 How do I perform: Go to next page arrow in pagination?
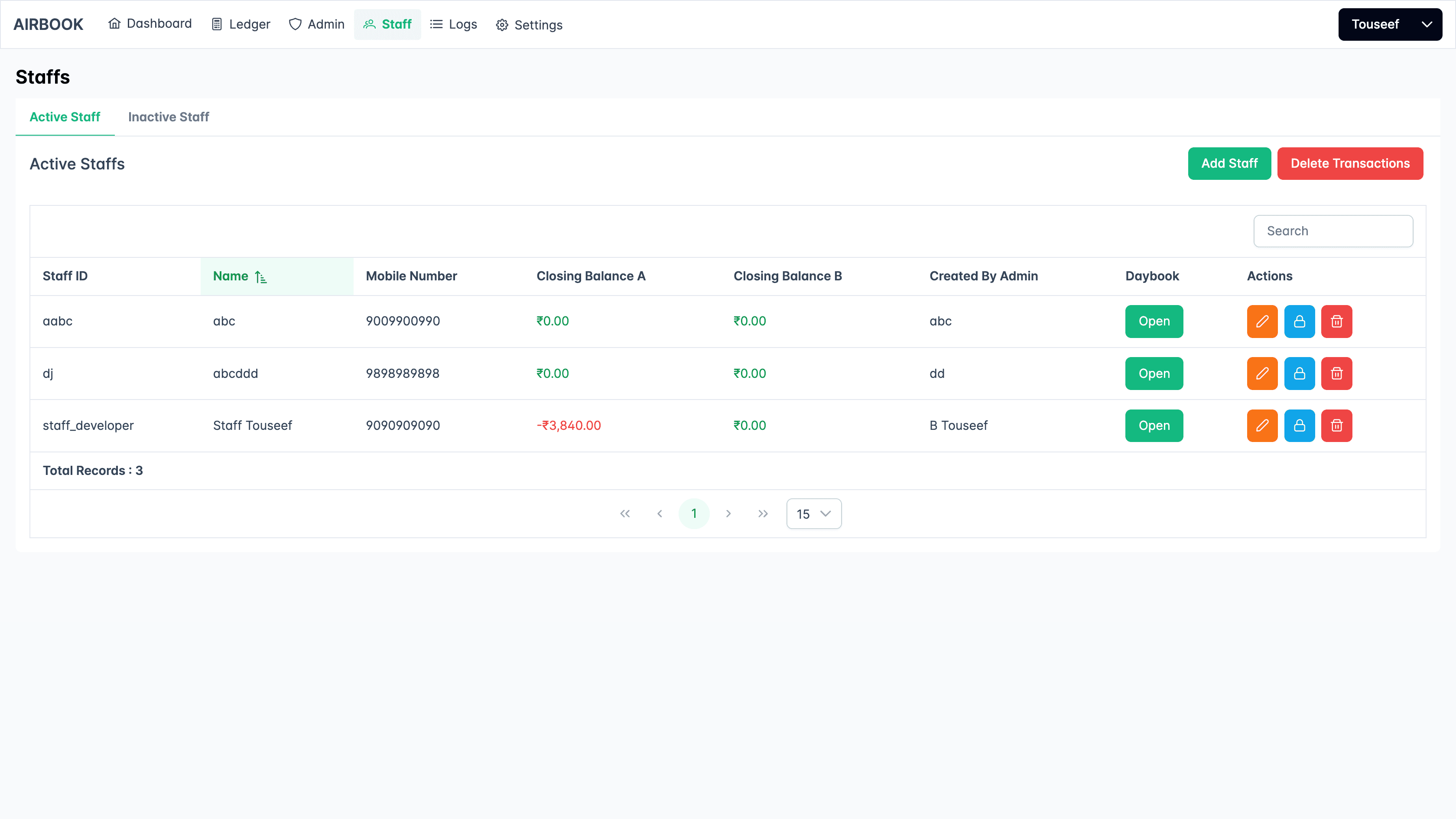pos(728,513)
